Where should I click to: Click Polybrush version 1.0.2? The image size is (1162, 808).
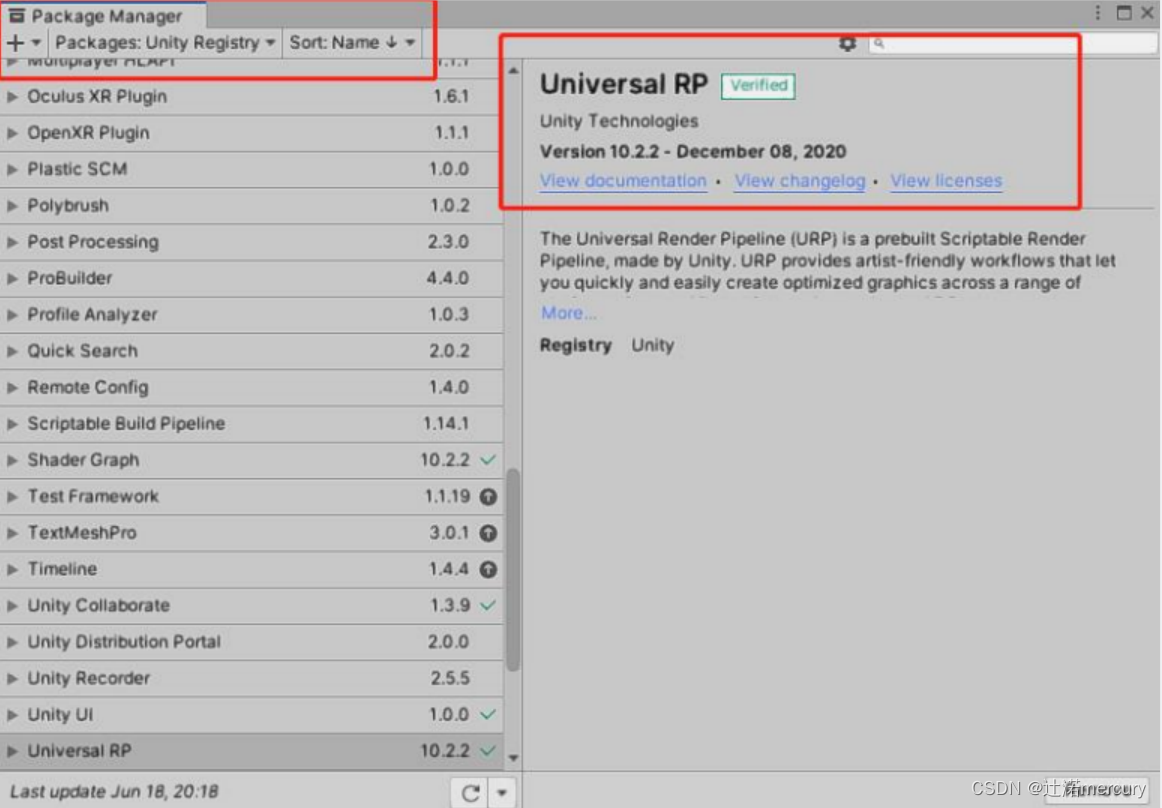[450, 205]
